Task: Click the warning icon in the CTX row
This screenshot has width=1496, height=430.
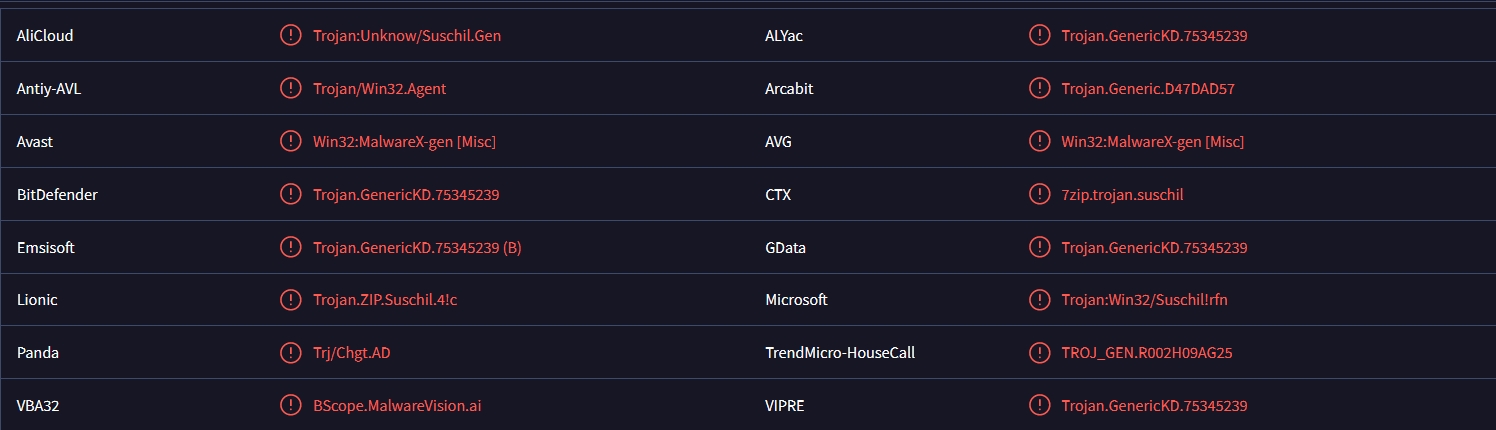Action: [1039, 195]
